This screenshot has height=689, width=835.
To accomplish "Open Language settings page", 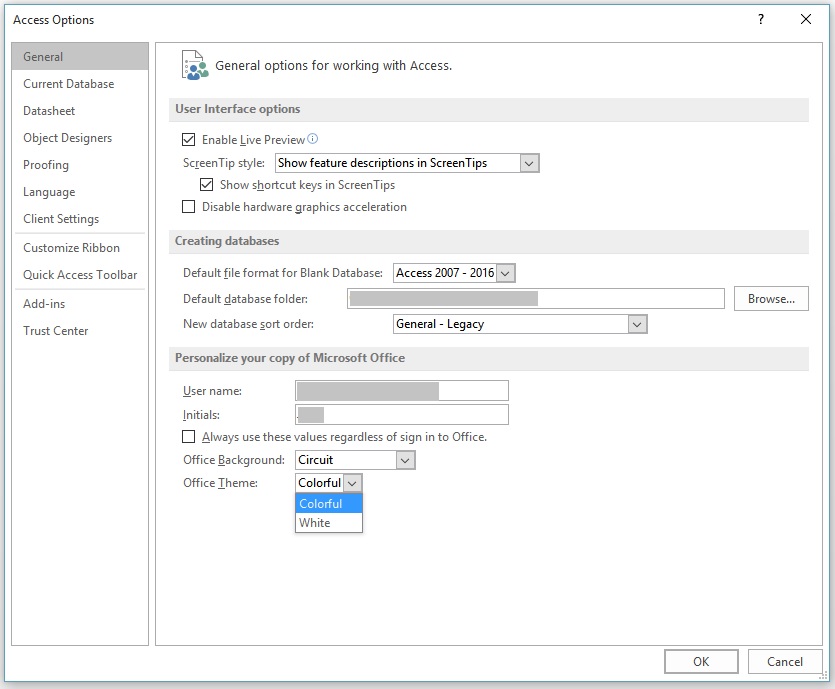I will [x=80, y=192].
